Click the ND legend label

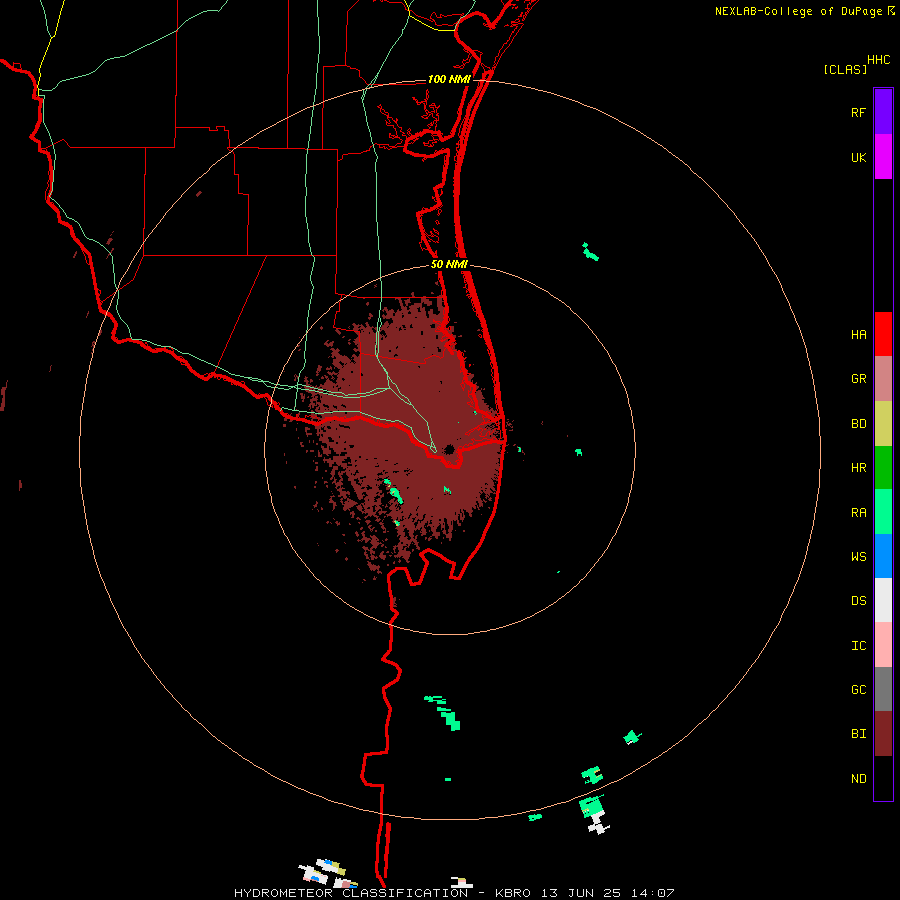pos(859,779)
